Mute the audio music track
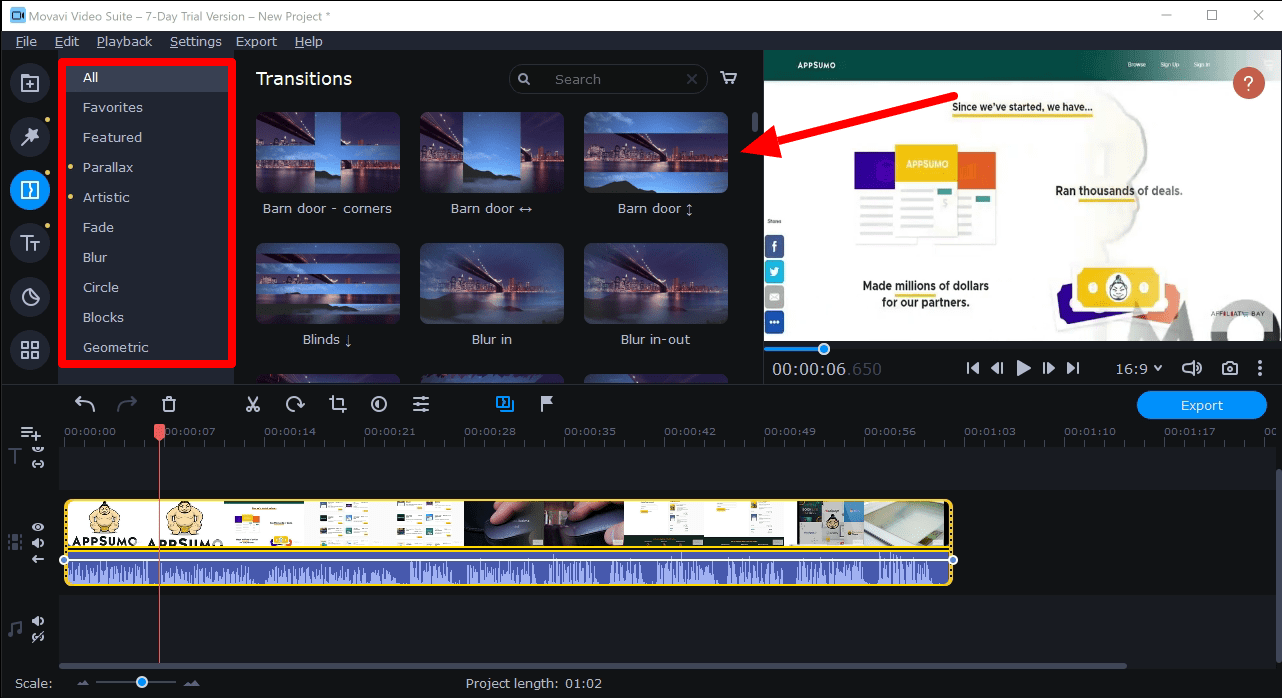 (x=38, y=621)
